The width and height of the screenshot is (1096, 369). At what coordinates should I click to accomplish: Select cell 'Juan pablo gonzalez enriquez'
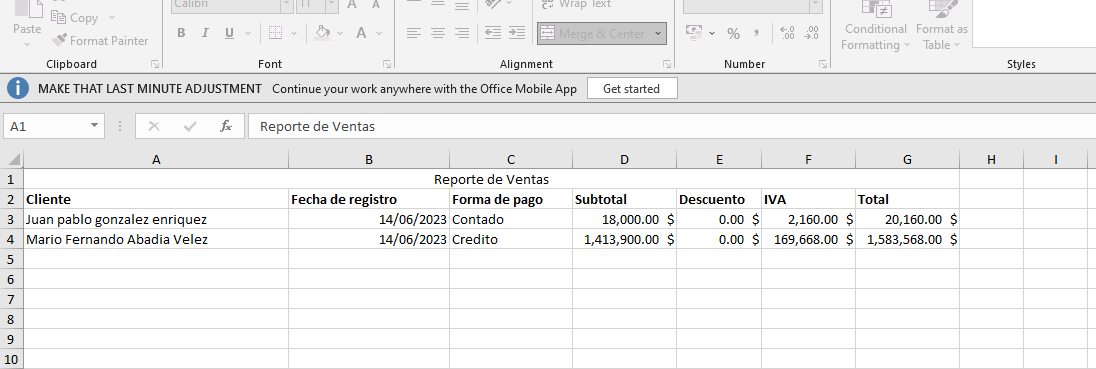tap(156, 219)
